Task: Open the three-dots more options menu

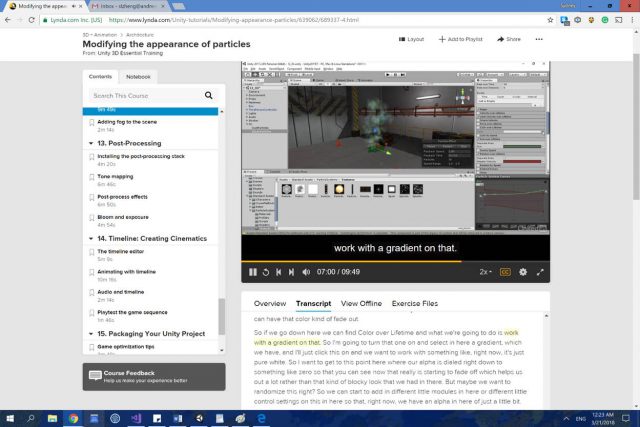Action: (x=539, y=39)
